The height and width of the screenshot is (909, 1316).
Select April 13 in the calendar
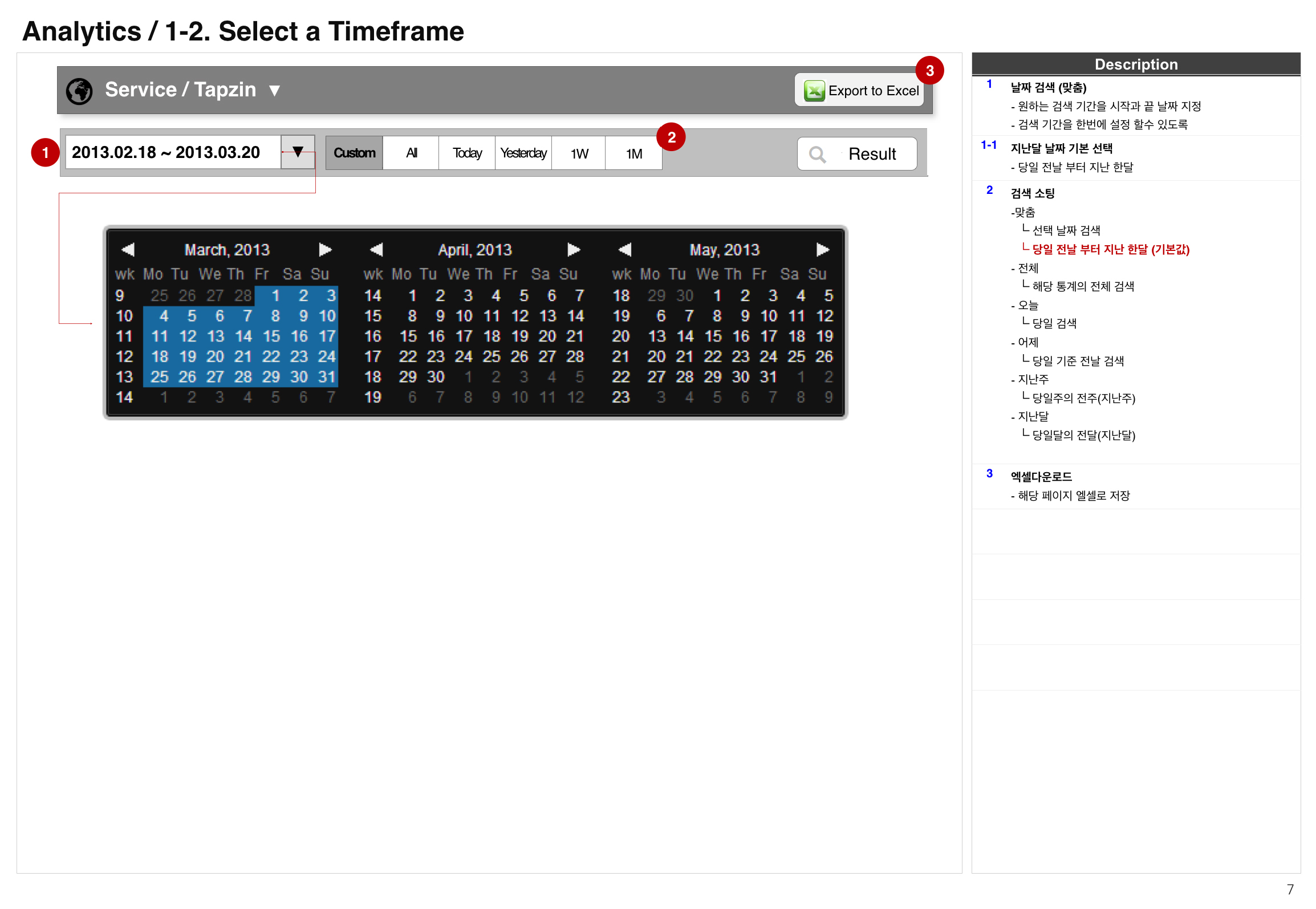[547, 316]
